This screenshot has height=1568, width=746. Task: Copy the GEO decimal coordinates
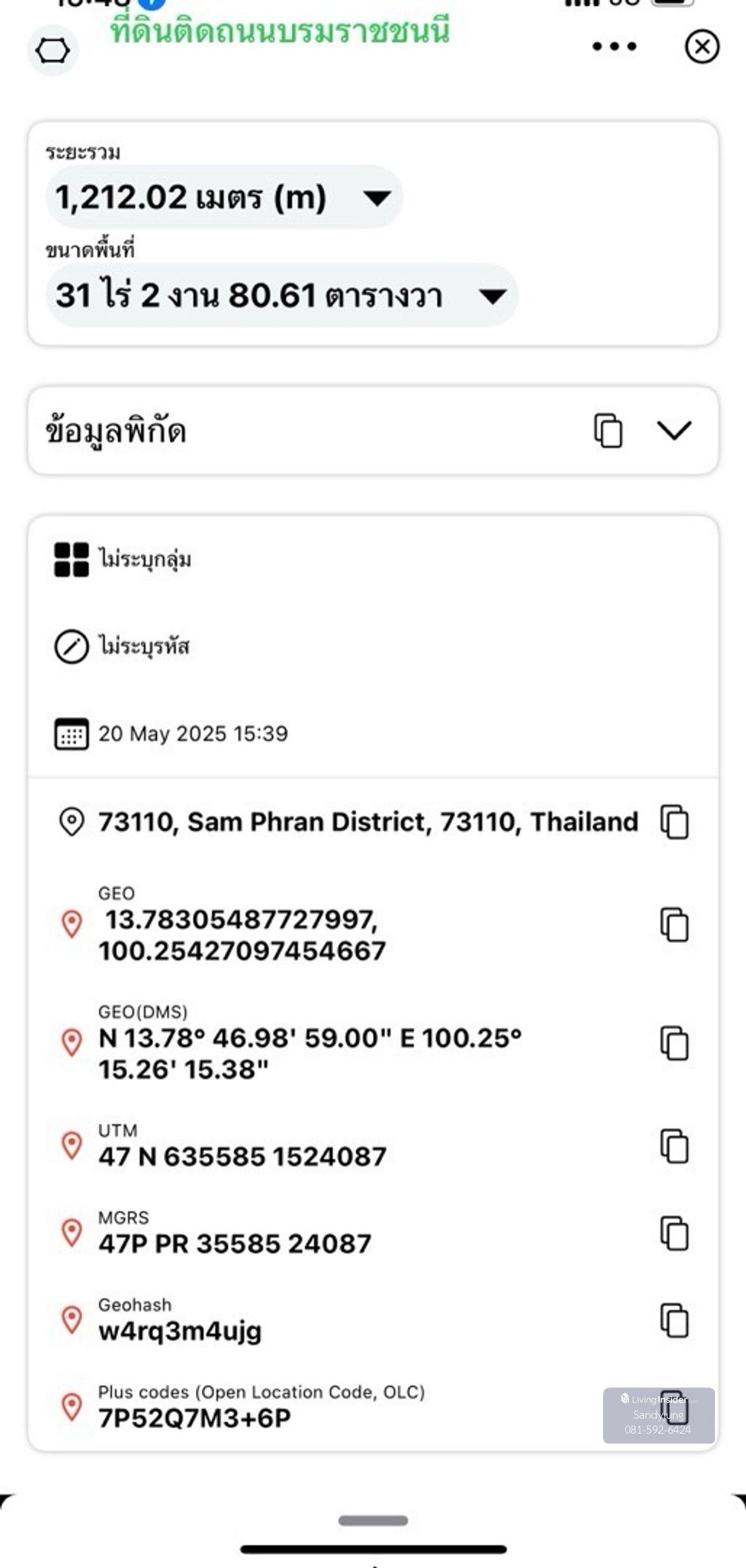pyautogui.click(x=675, y=925)
